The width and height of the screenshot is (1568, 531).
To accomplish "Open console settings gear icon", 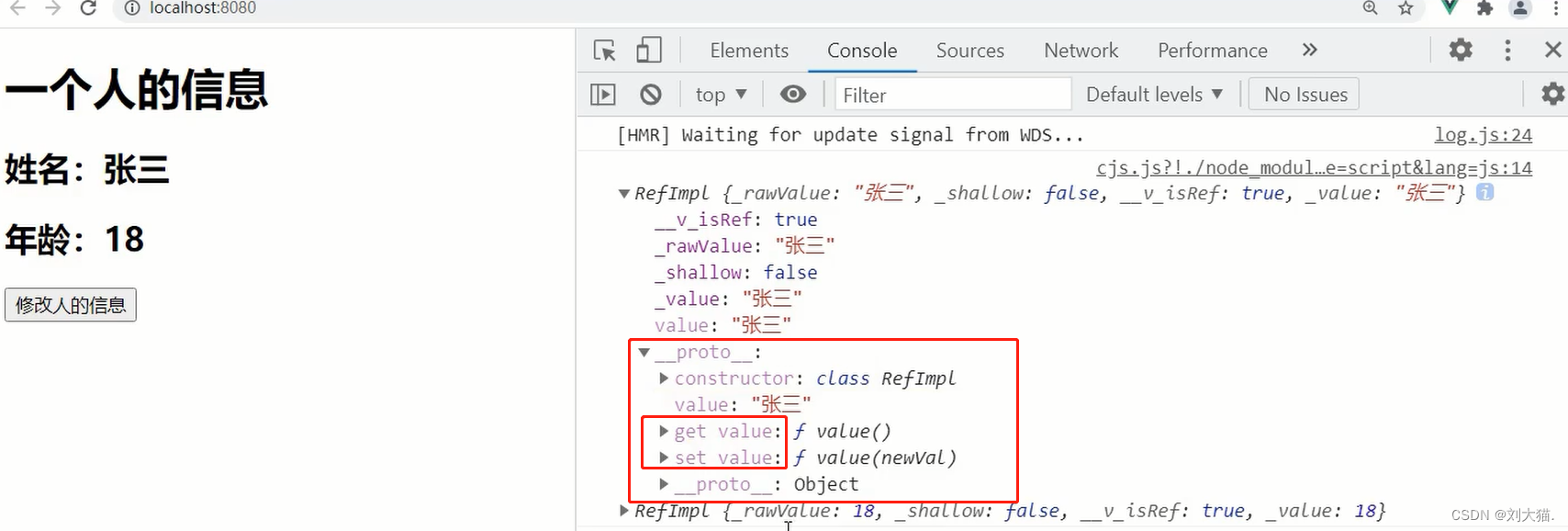I will [1553, 94].
